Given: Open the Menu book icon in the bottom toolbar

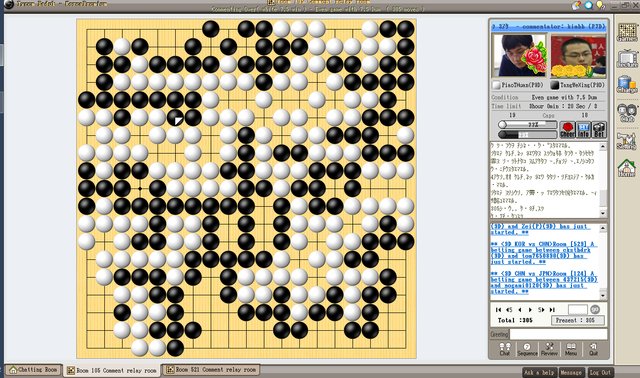Looking at the screenshot, I should [x=571, y=349].
